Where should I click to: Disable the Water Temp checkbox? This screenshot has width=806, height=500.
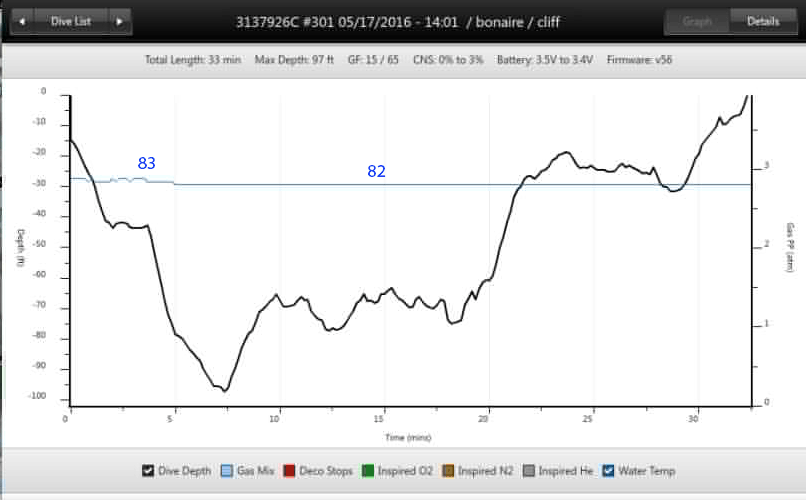[609, 471]
